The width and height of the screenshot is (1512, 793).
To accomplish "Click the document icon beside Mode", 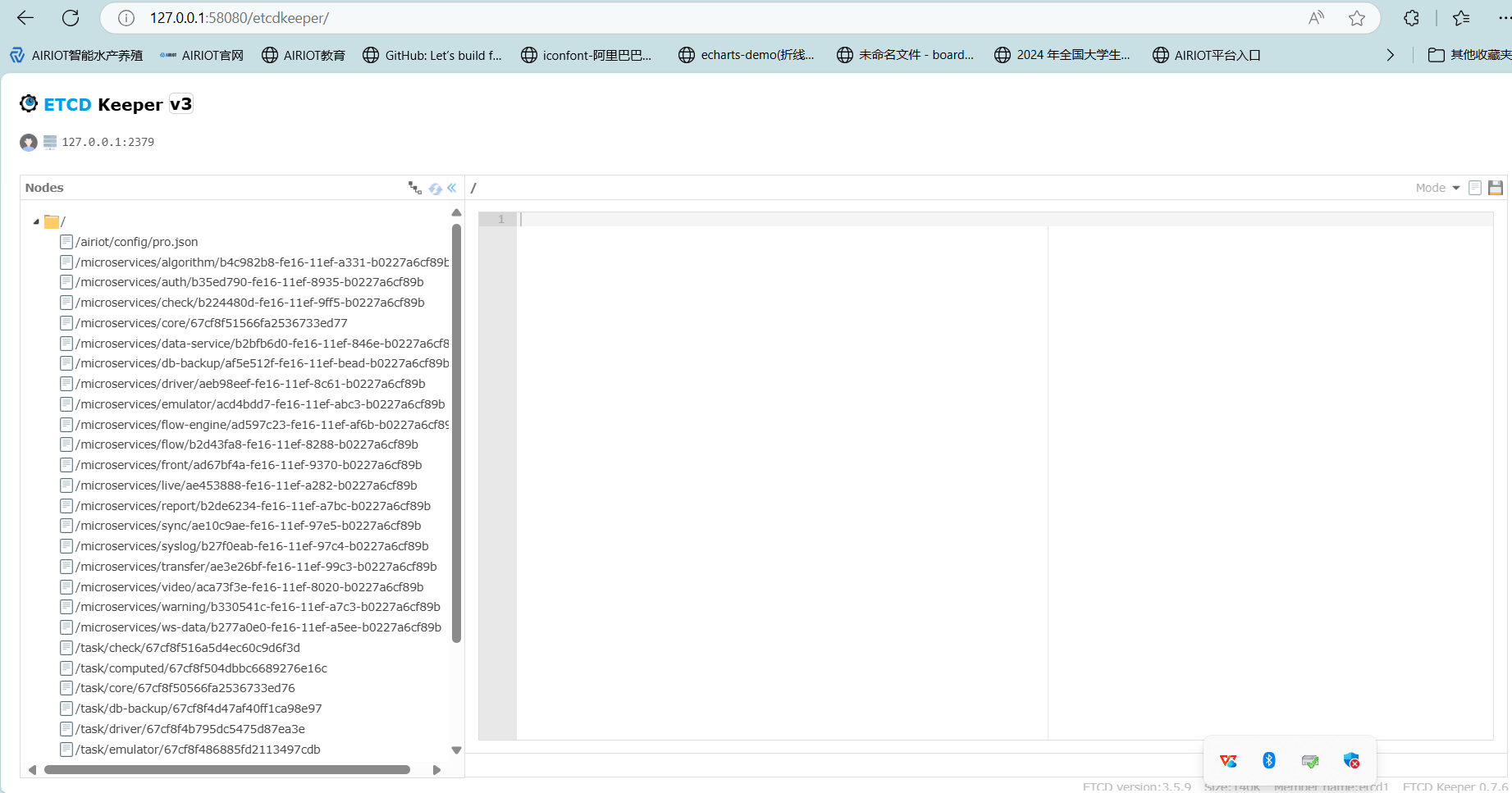I will (x=1474, y=188).
